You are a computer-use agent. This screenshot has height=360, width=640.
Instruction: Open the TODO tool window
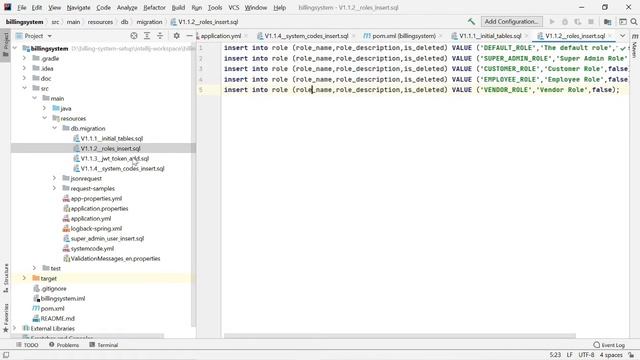coord(27,345)
